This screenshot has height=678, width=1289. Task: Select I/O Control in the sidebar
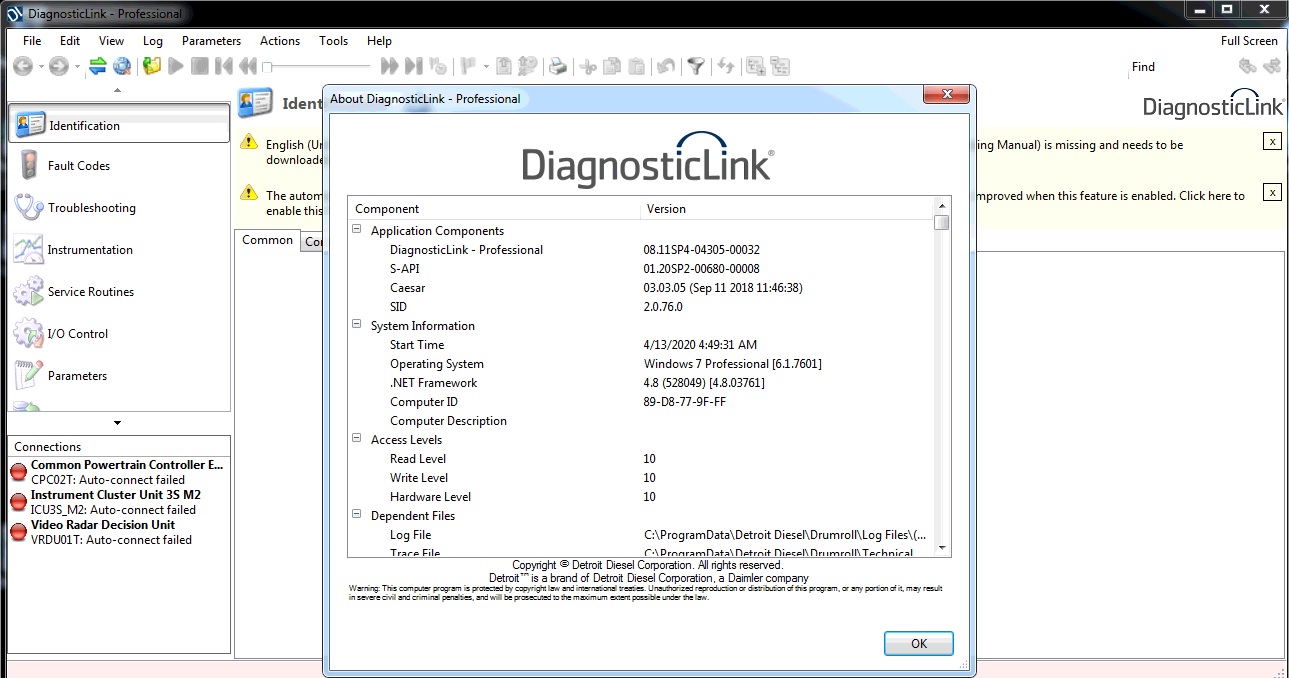119,334
